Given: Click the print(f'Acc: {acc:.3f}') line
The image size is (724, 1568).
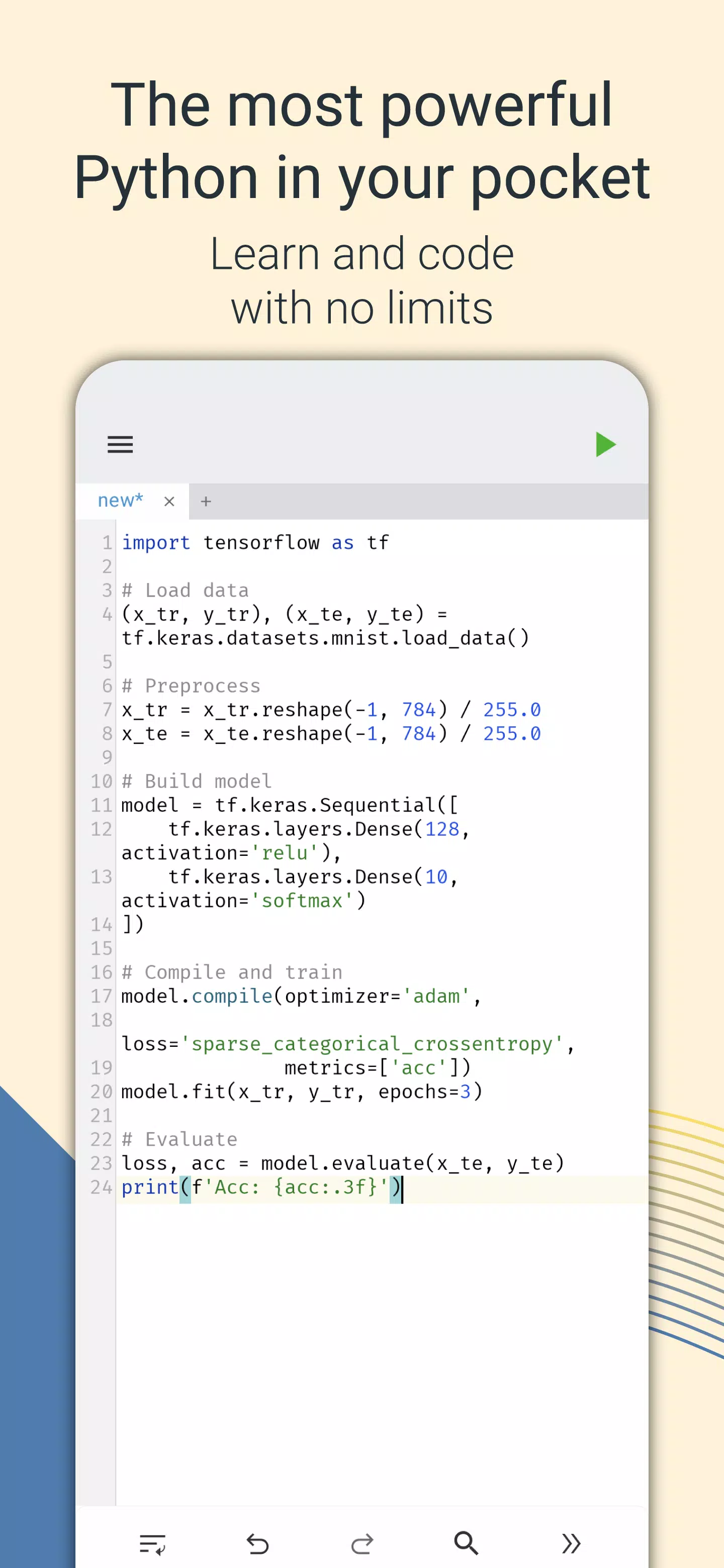Looking at the screenshot, I should pyautogui.click(x=261, y=1187).
